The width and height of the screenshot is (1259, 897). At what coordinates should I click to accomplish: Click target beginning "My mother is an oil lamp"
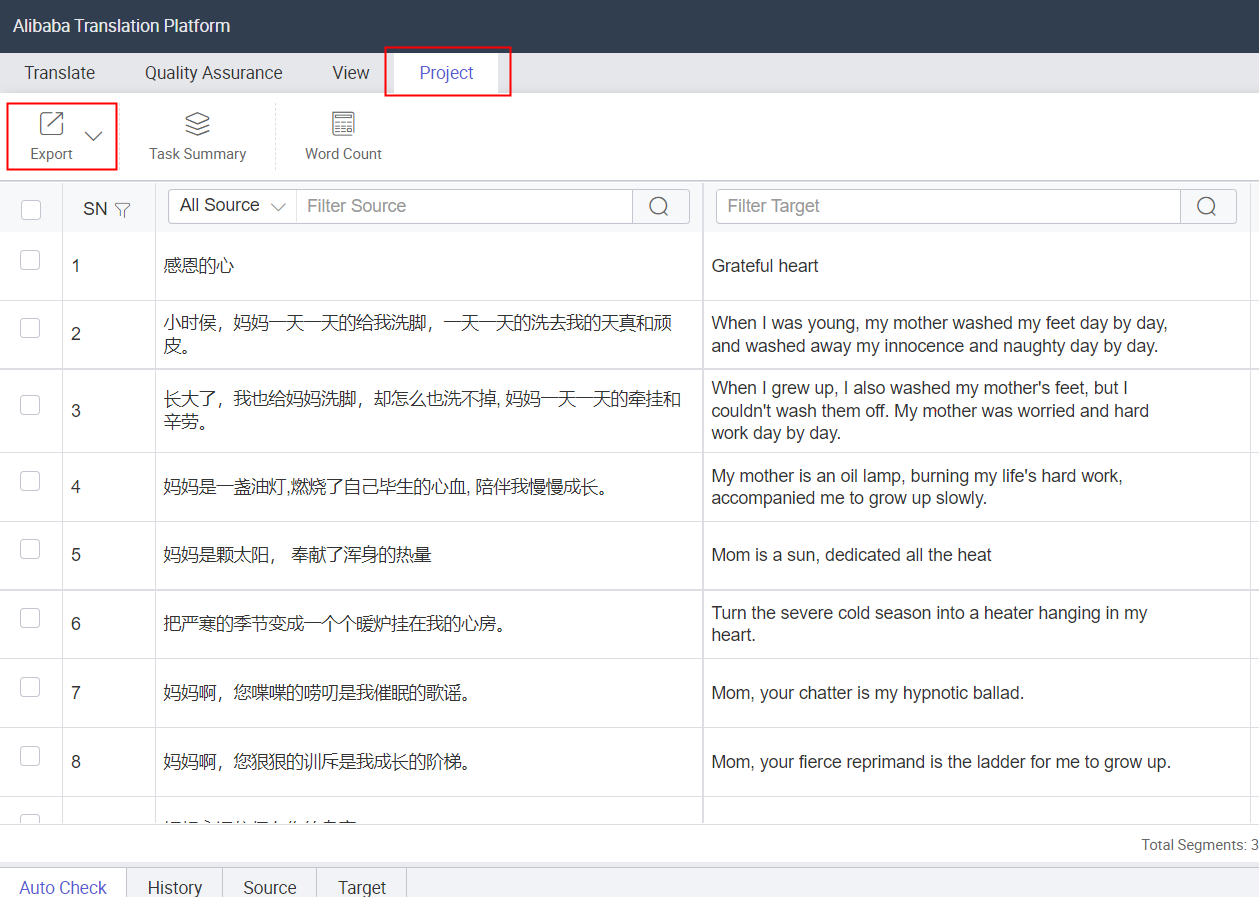point(917,487)
